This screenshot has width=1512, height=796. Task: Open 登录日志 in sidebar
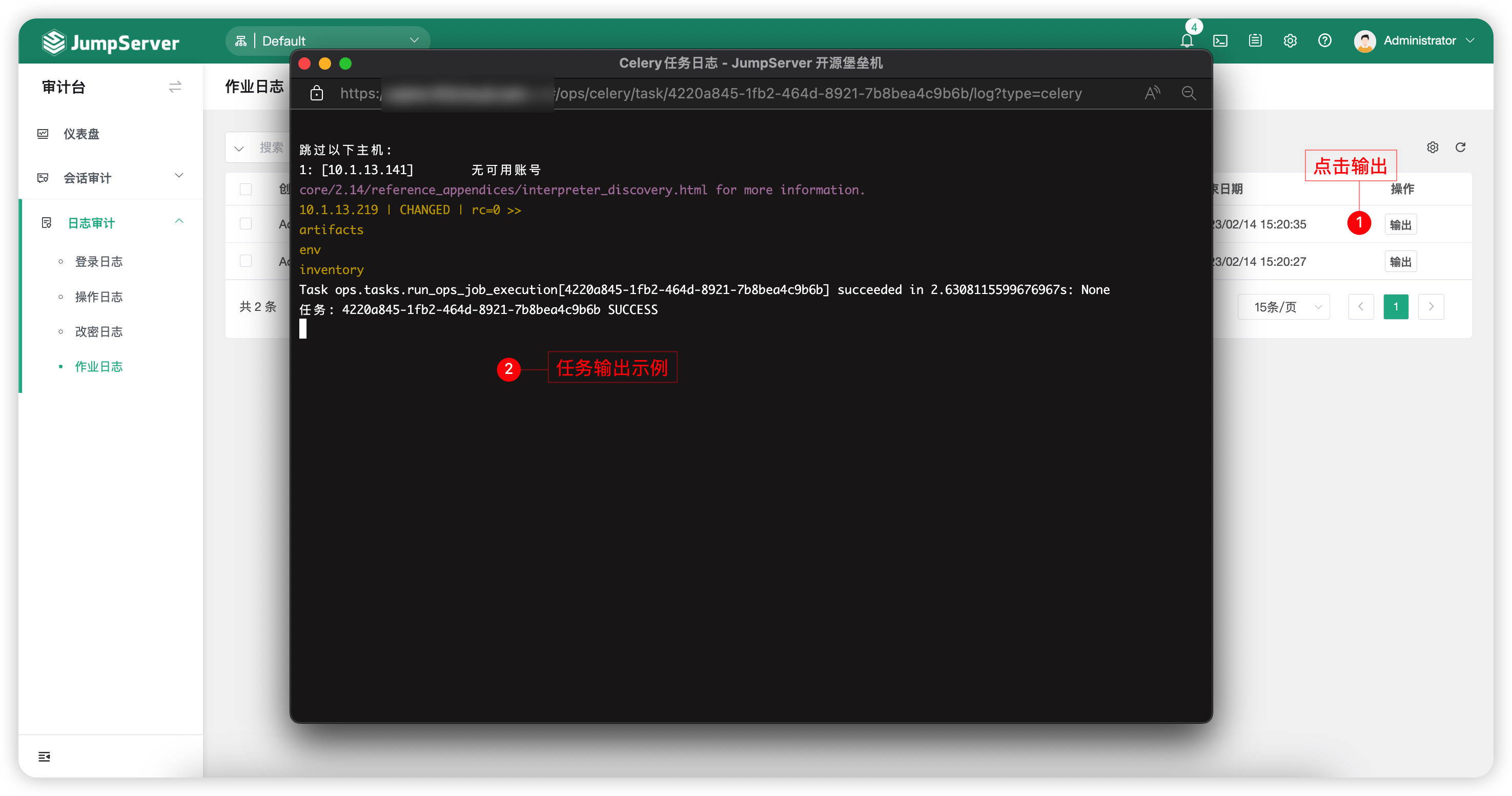98,262
